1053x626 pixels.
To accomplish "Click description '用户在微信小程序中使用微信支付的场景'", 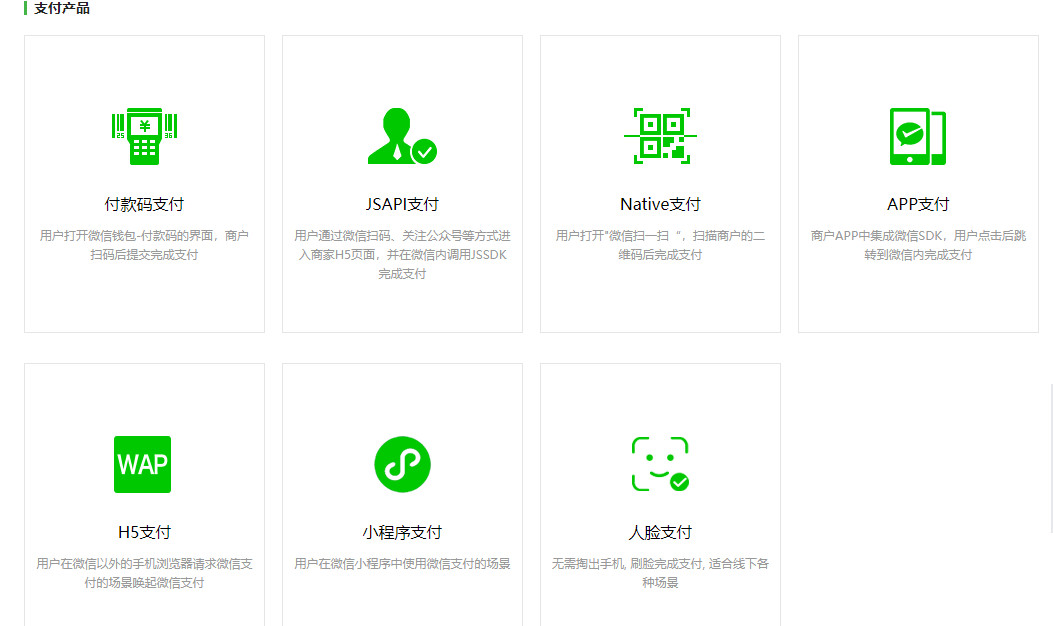I will coord(402,564).
